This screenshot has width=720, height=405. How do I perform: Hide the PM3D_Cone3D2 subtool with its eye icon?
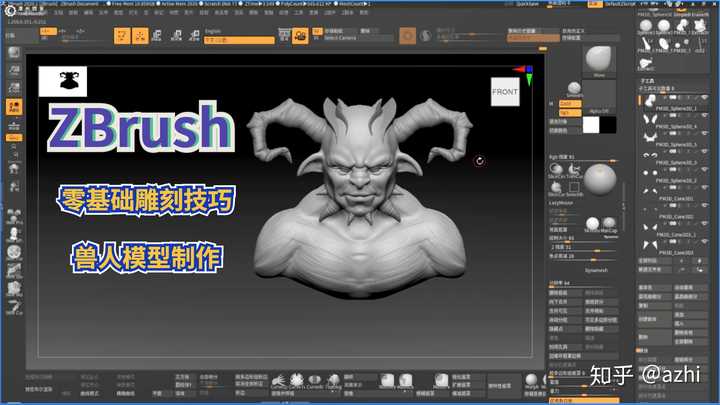pos(704,206)
